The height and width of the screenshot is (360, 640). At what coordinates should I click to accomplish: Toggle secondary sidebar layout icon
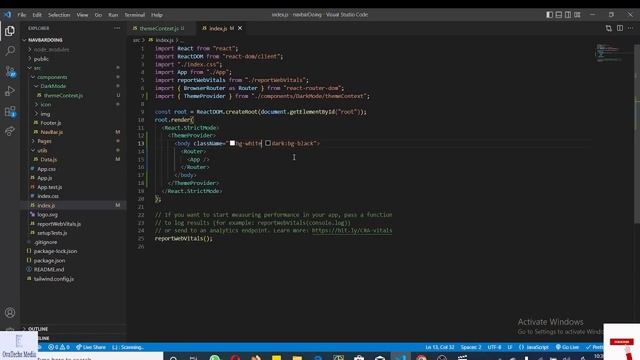click(568, 15)
